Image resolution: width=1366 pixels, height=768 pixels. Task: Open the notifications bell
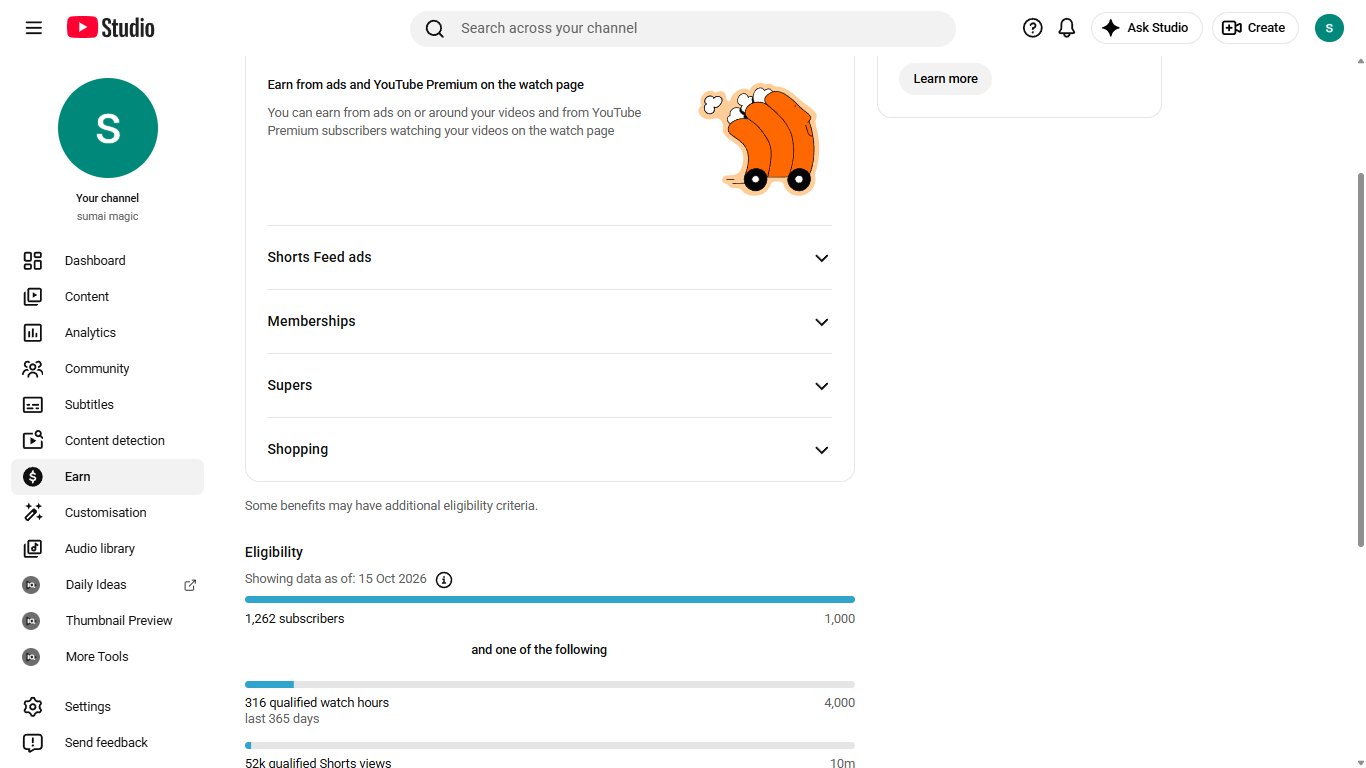[x=1067, y=28]
